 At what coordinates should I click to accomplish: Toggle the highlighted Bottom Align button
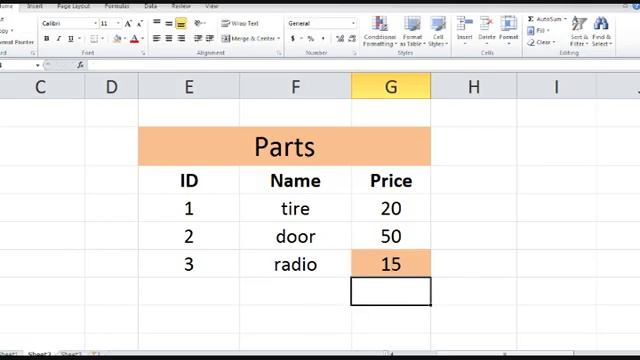pyautogui.click(x=181, y=24)
